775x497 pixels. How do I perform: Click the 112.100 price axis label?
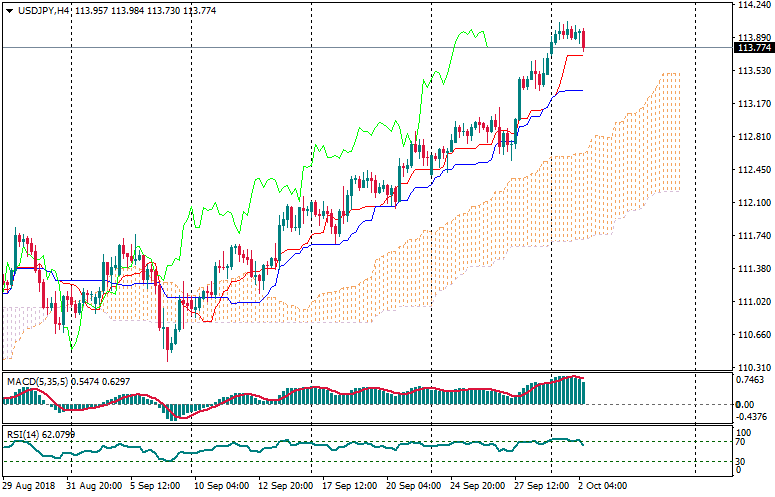click(x=752, y=203)
